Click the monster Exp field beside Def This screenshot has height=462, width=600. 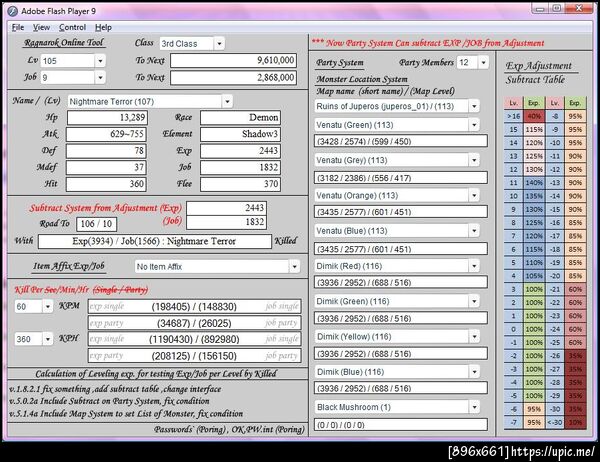click(240, 151)
